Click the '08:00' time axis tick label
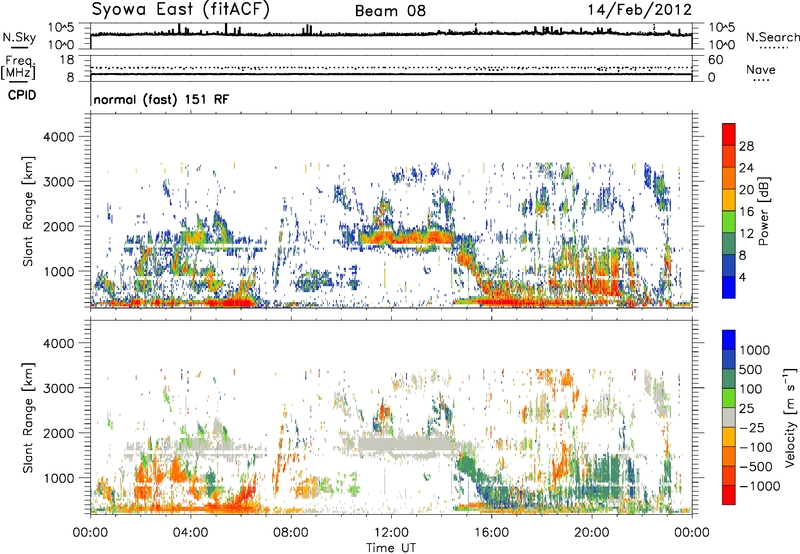 [x=291, y=533]
